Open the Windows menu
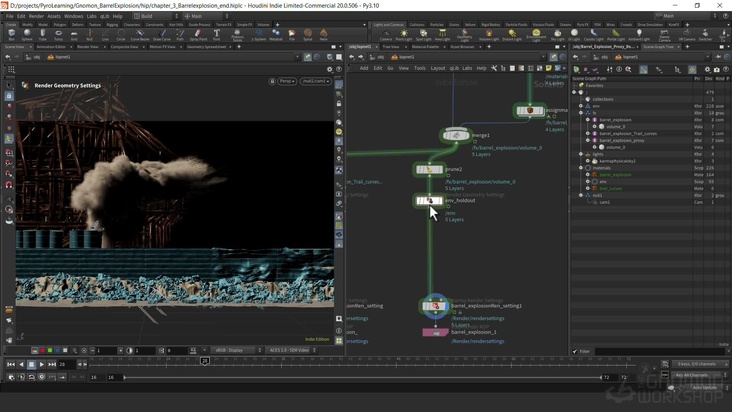 pos(73,16)
